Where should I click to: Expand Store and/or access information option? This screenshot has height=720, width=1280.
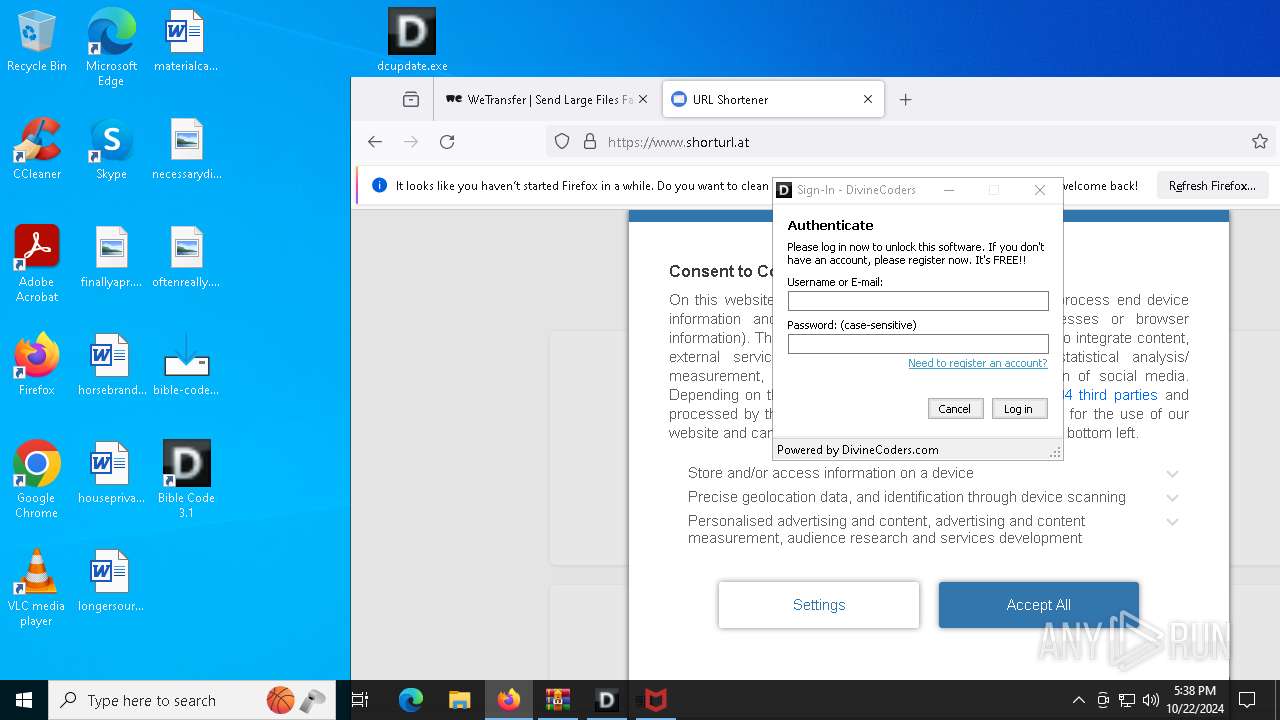click(x=1172, y=473)
